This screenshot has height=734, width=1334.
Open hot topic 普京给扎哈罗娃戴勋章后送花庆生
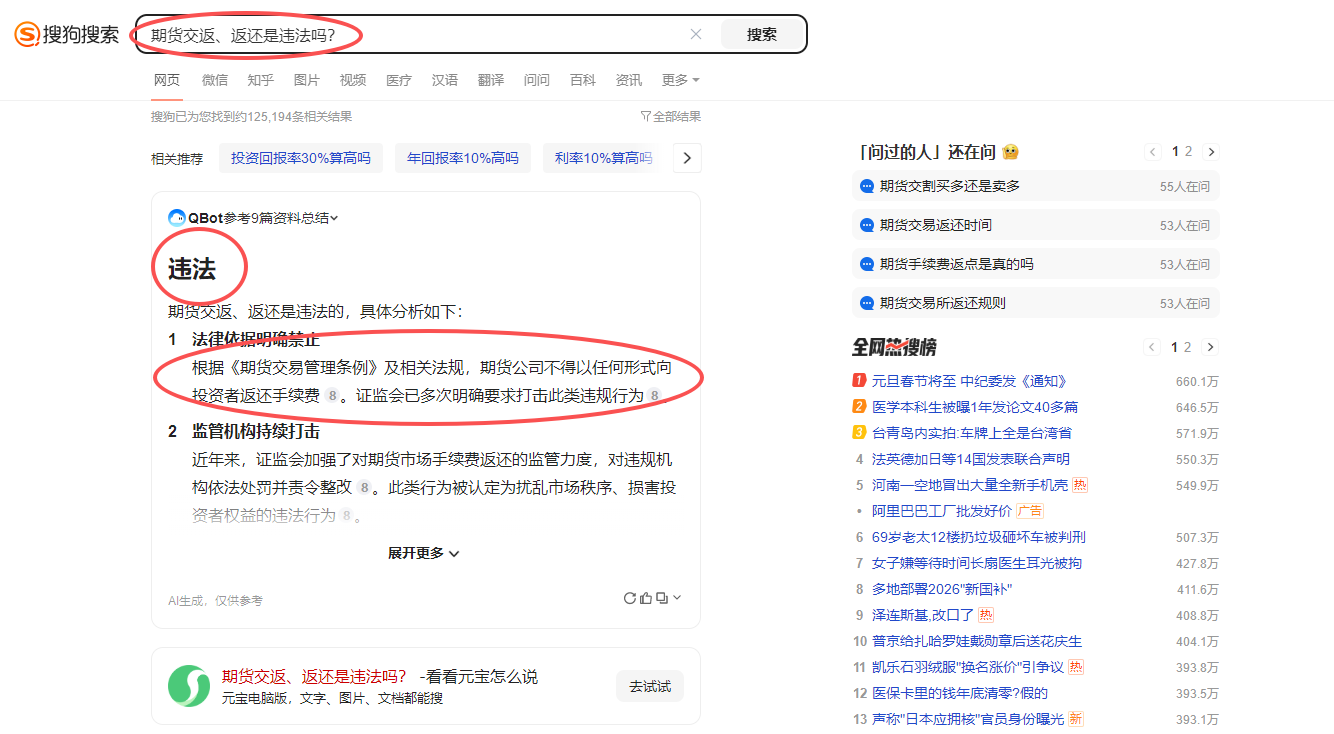click(x=977, y=641)
